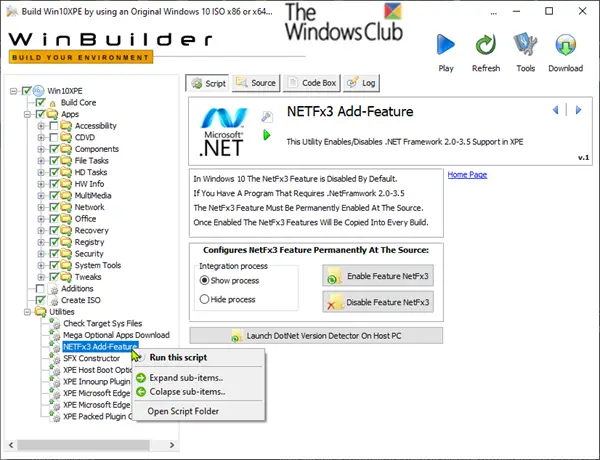This screenshot has height=460, width=600.
Task: Open the Code Box tab
Action: click(x=311, y=83)
